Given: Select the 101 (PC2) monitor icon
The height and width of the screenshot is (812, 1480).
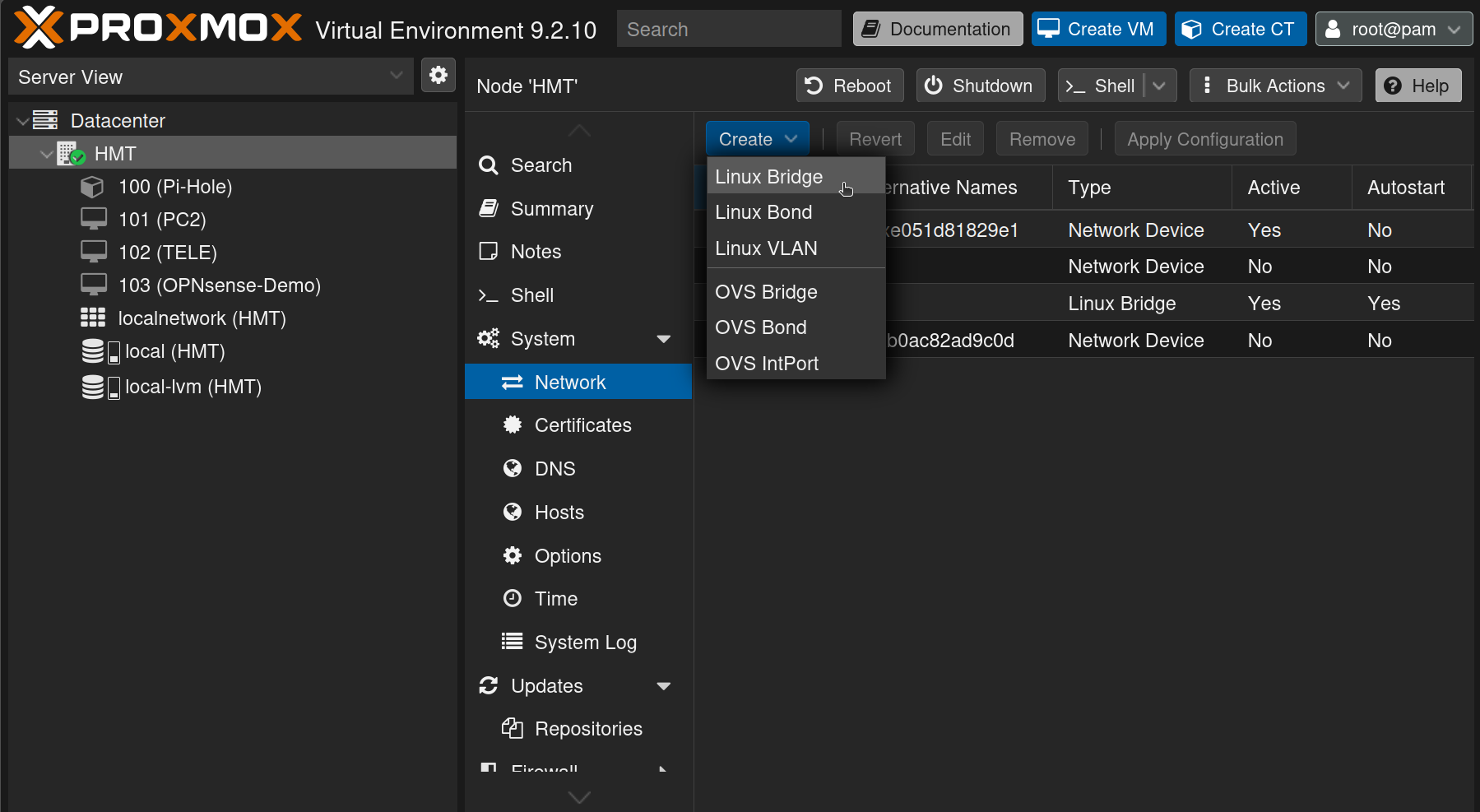Looking at the screenshot, I should 93,219.
